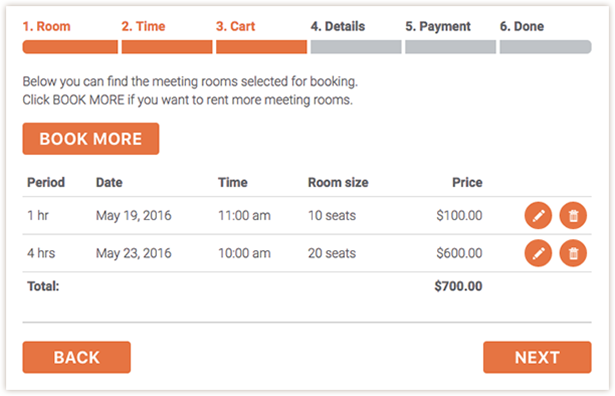Viewport: 615px width, 396px height.
Task: Click the Date column header
Action: 109,183
